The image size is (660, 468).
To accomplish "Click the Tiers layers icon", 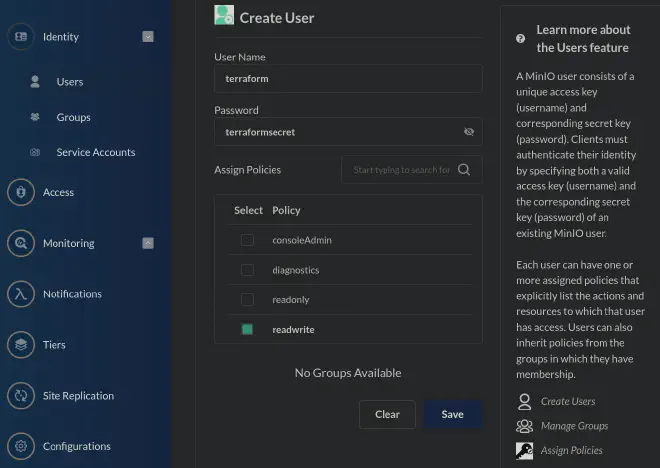I will [21, 345].
